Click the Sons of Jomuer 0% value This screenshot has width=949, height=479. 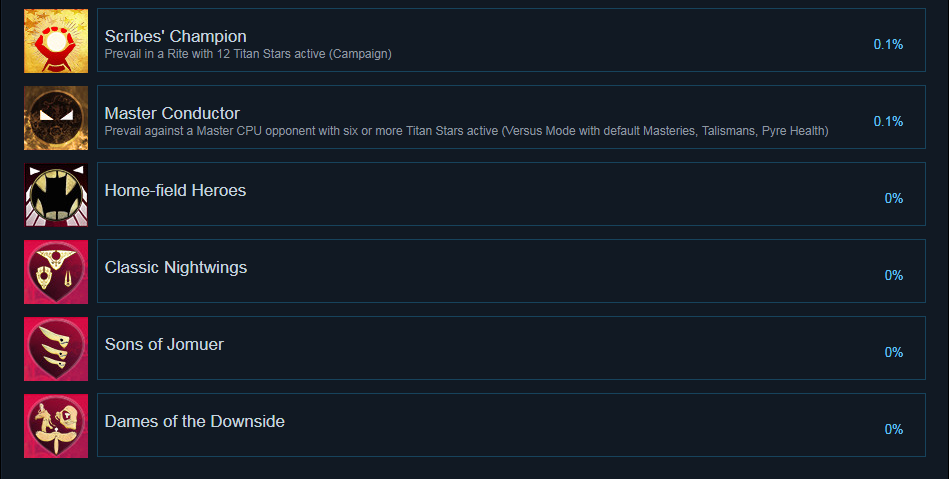[894, 352]
